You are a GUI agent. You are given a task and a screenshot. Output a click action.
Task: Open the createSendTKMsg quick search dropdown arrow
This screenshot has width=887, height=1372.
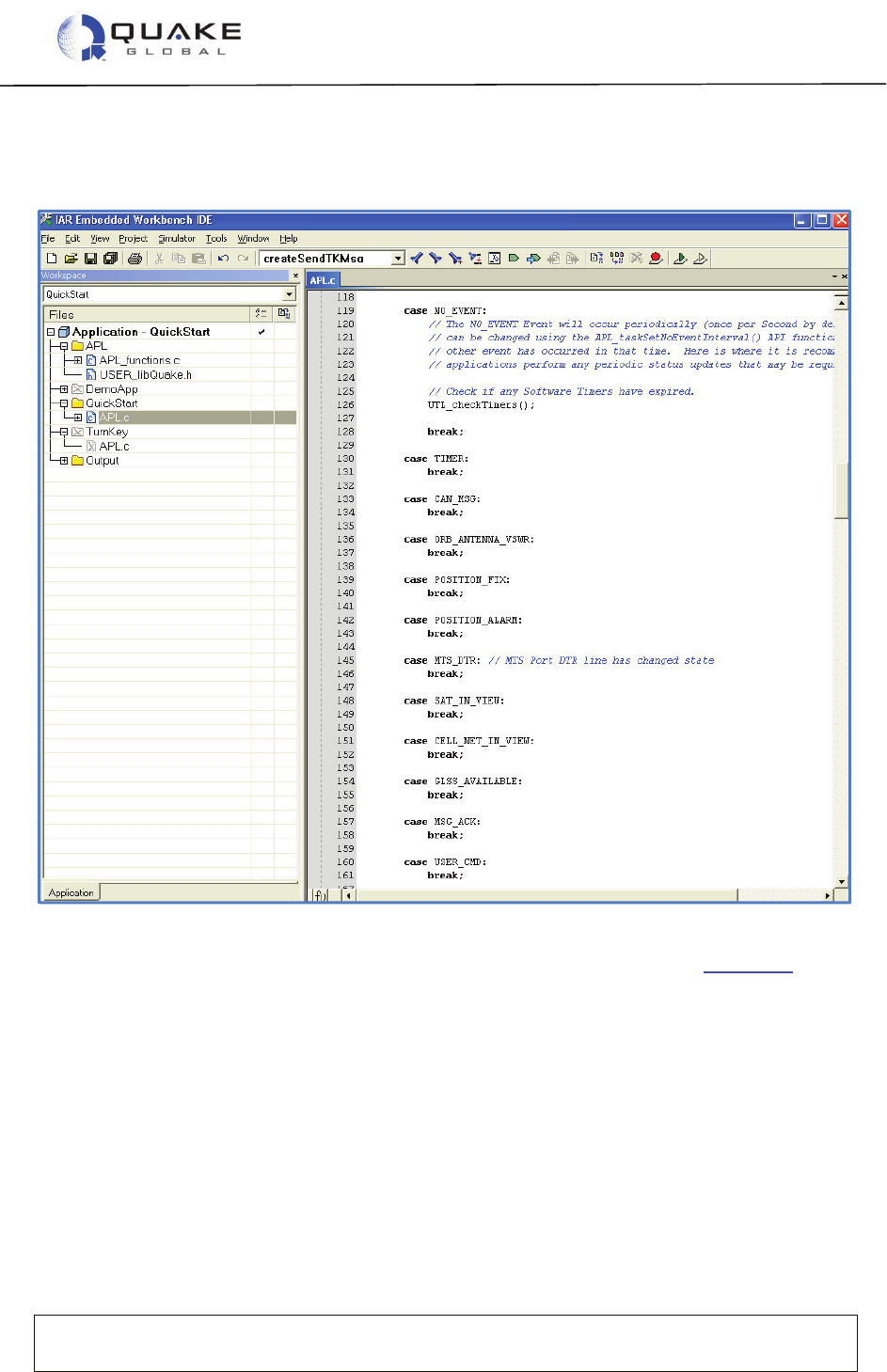click(398, 258)
